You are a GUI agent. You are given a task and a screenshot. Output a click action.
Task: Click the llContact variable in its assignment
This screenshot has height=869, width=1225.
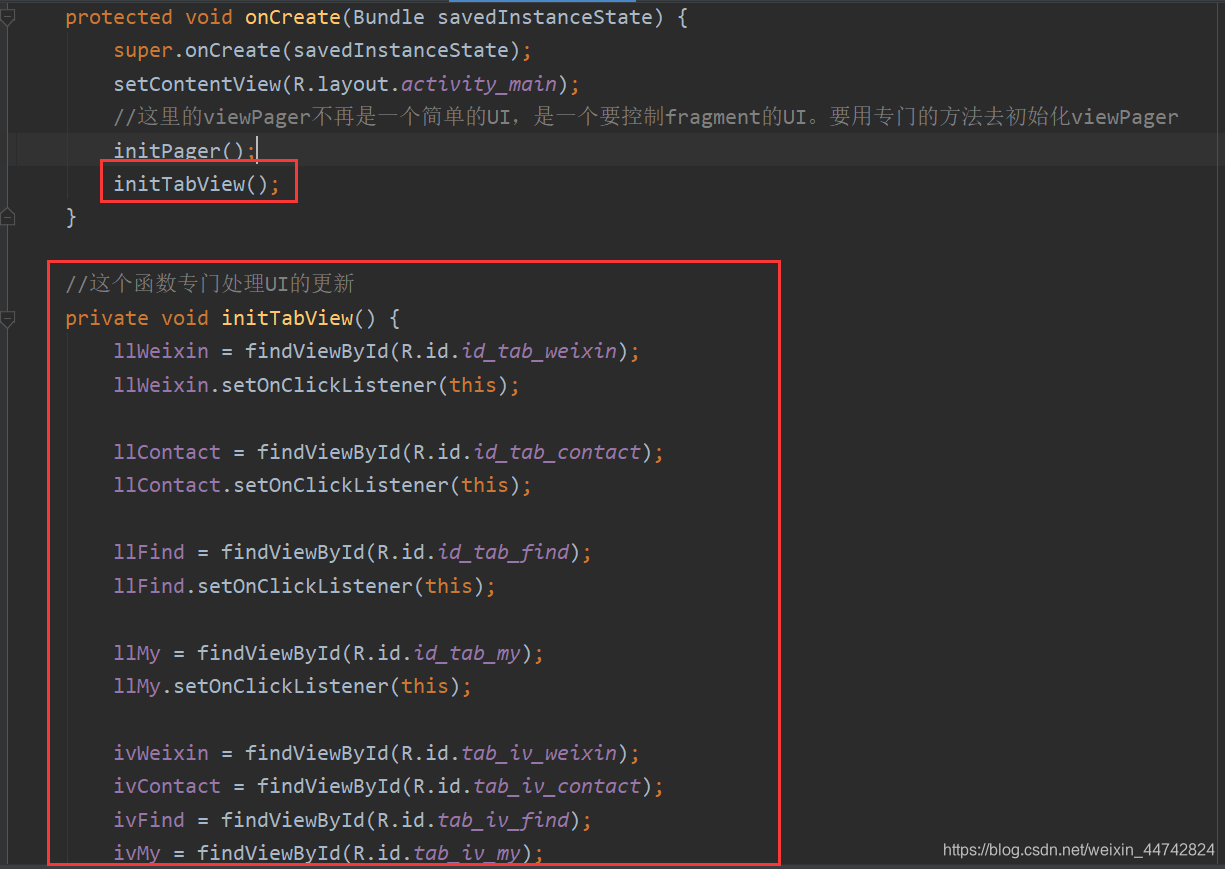pyautogui.click(x=167, y=452)
